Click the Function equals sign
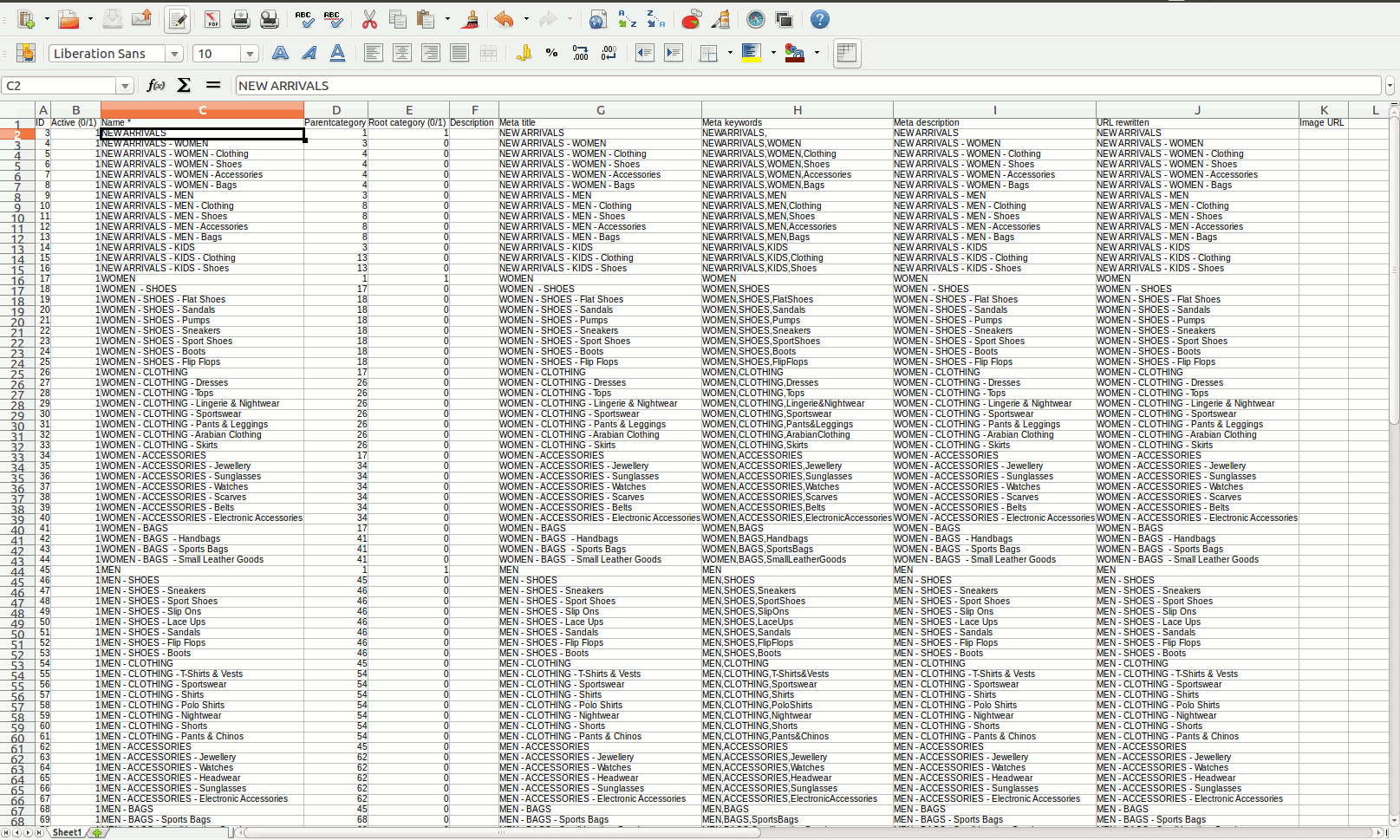The width and height of the screenshot is (1400, 840). point(213,85)
